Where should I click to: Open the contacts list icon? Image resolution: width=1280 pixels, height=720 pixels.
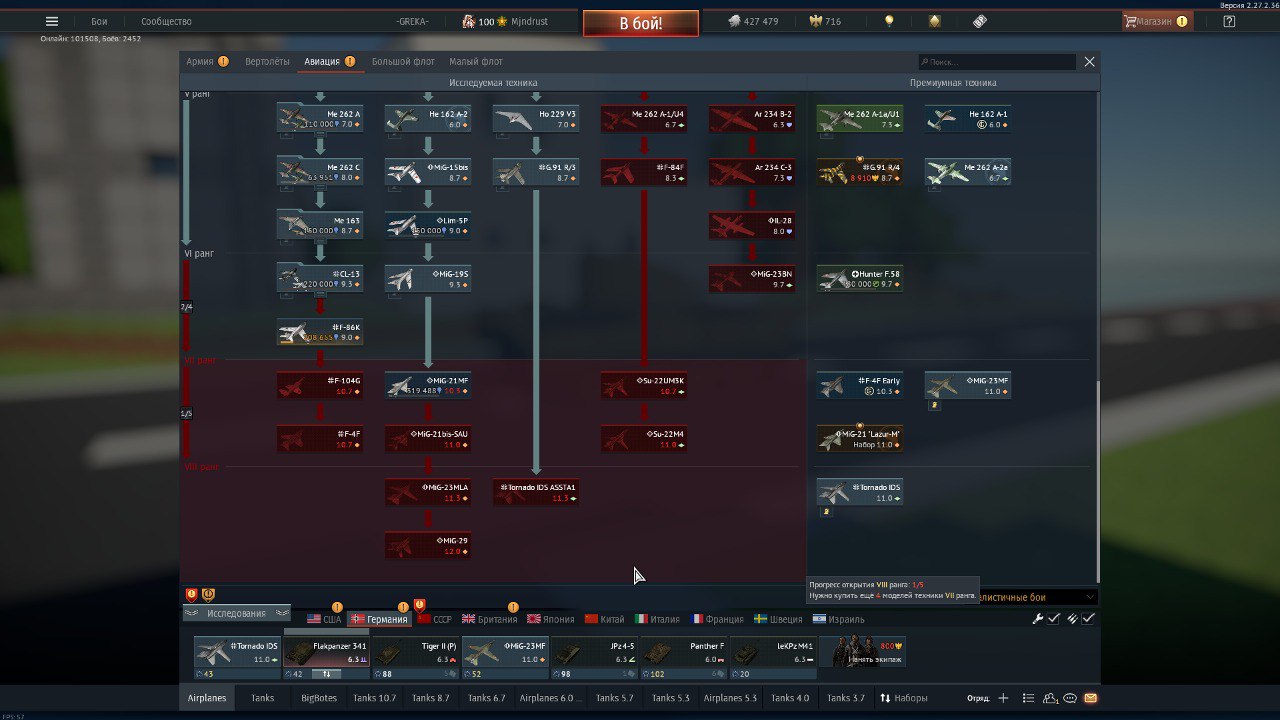[x=1051, y=698]
